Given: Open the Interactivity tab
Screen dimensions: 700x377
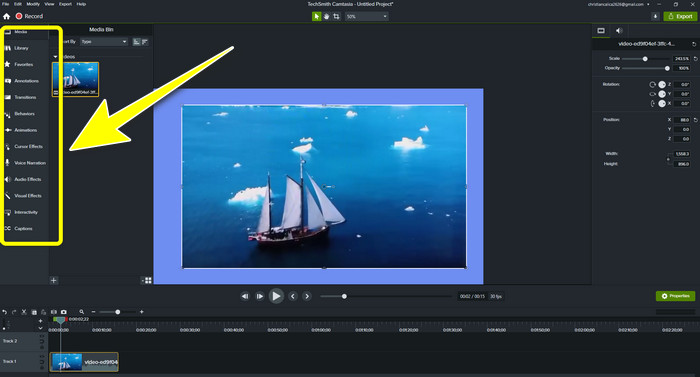Looking at the screenshot, I should pos(25,212).
